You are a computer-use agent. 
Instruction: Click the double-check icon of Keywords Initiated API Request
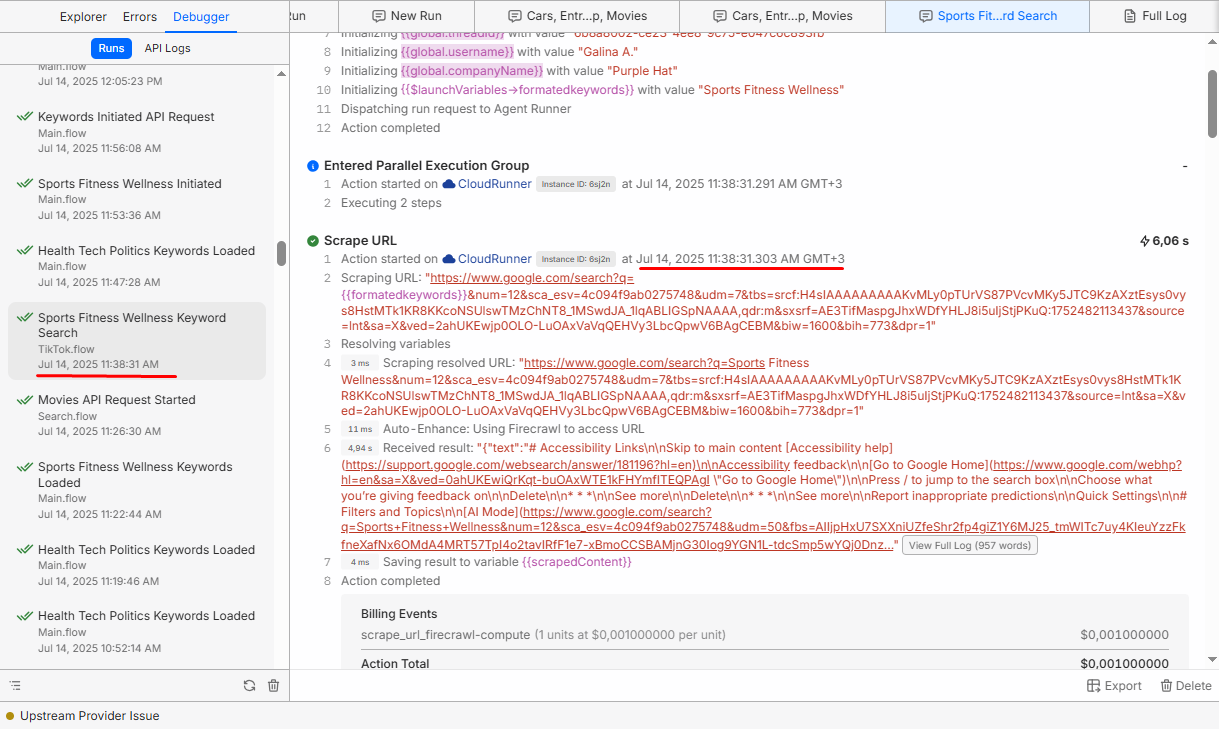tap(24, 117)
